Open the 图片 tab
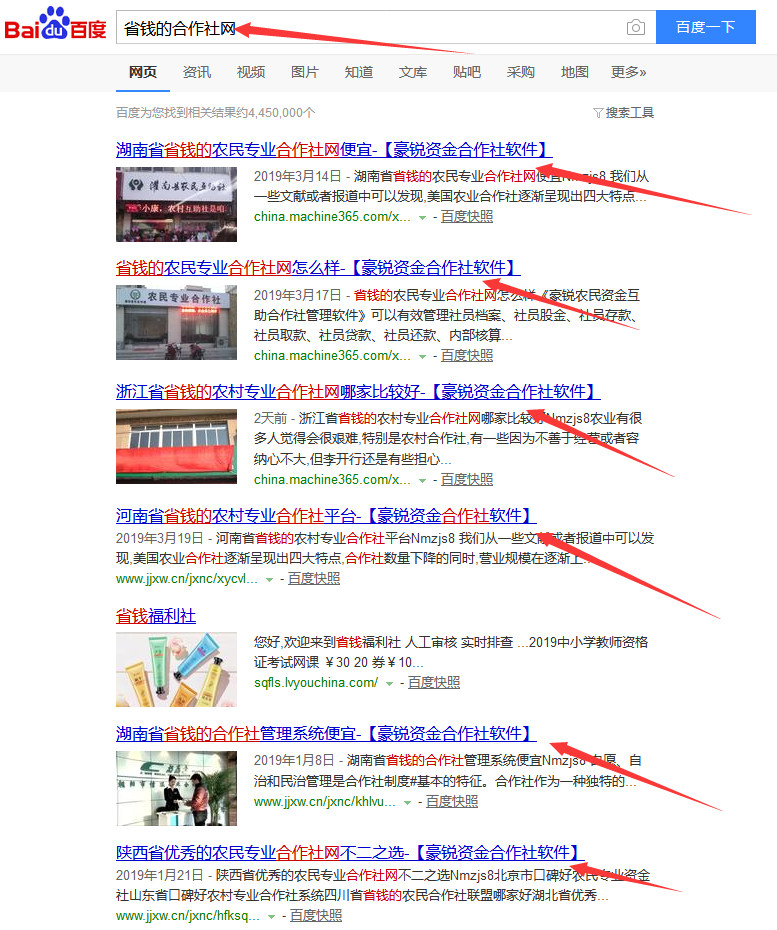 (305, 72)
